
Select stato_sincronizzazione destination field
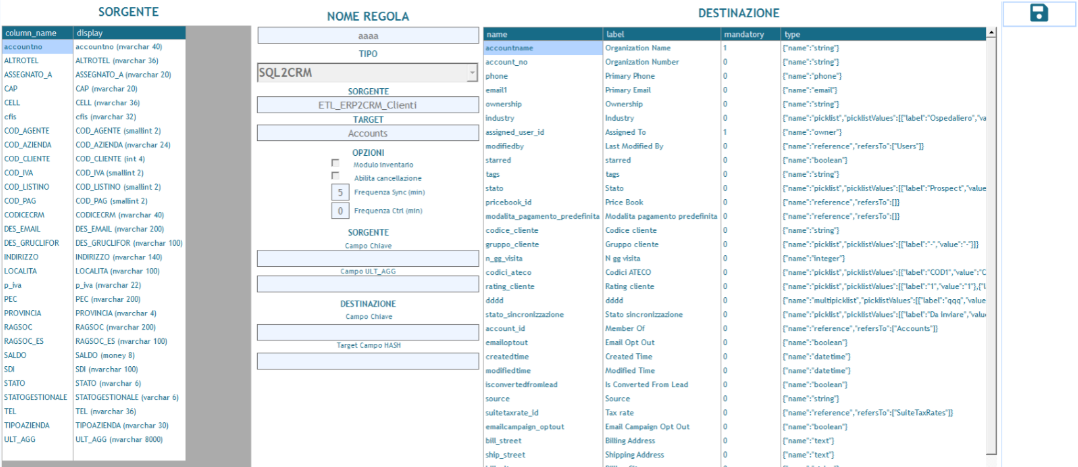(x=542, y=314)
